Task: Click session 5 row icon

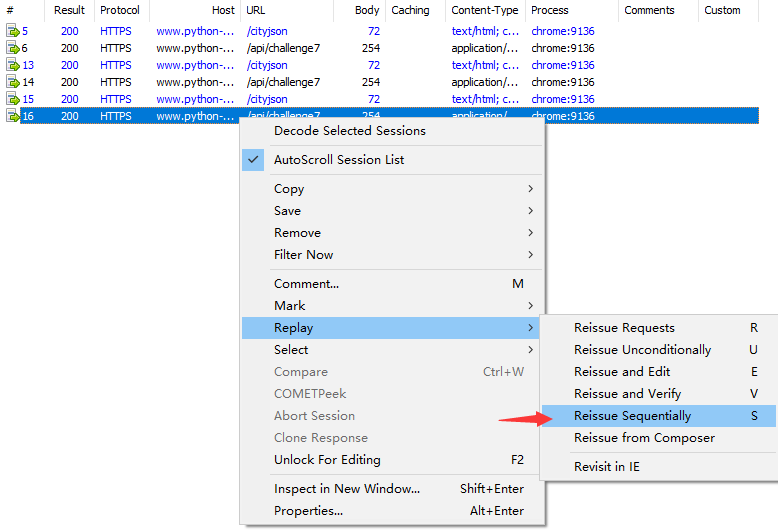Action: 13,31
